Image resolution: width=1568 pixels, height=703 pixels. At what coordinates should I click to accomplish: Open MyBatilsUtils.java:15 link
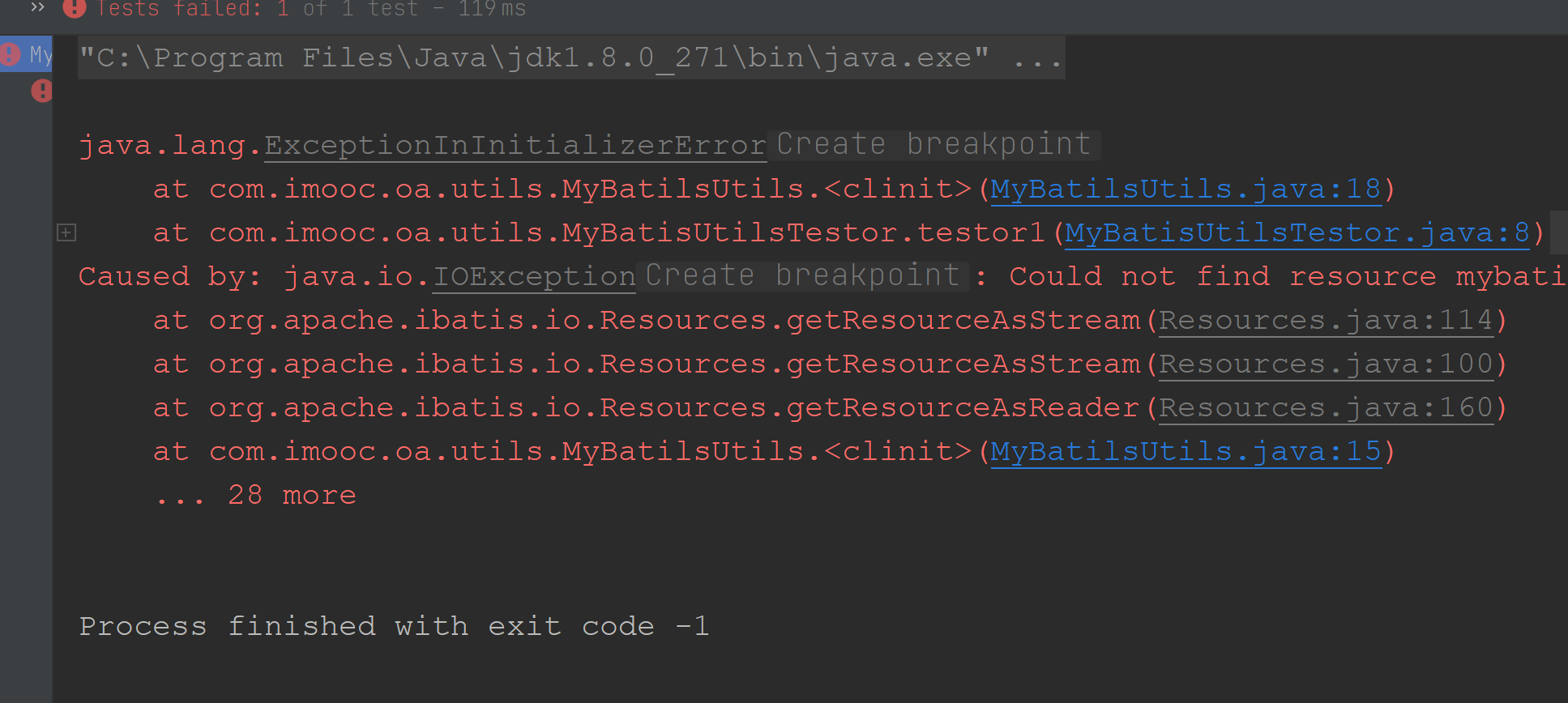tap(1186, 452)
